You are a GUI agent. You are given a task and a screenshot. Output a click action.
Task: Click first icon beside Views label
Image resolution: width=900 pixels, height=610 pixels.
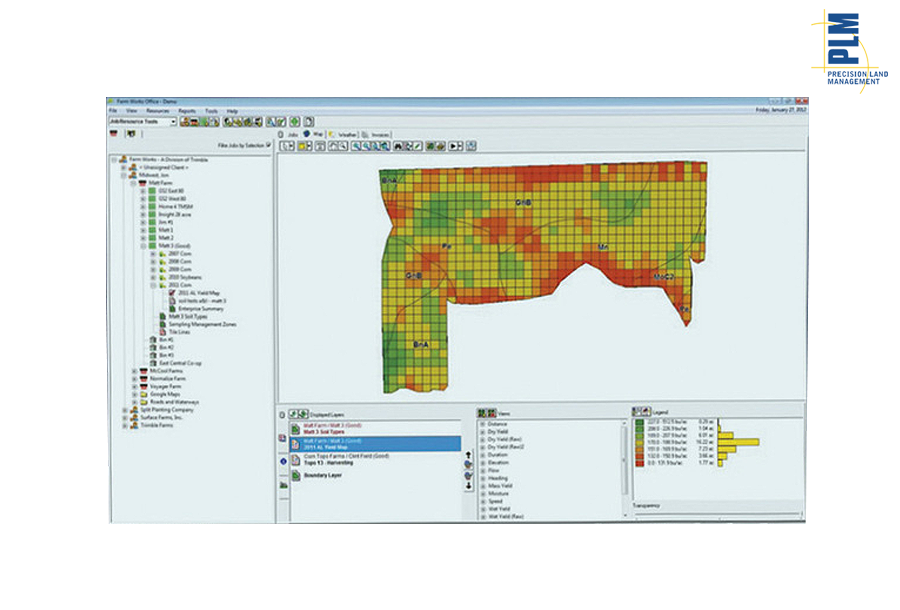482,413
